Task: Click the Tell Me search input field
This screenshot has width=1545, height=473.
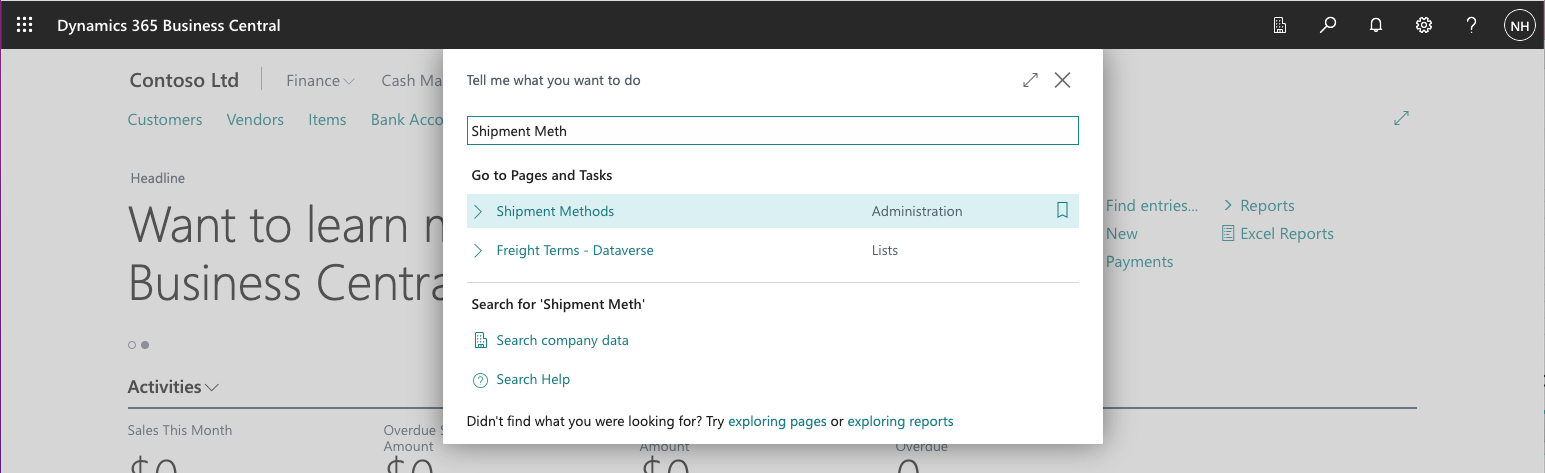Action: pyautogui.click(x=772, y=131)
